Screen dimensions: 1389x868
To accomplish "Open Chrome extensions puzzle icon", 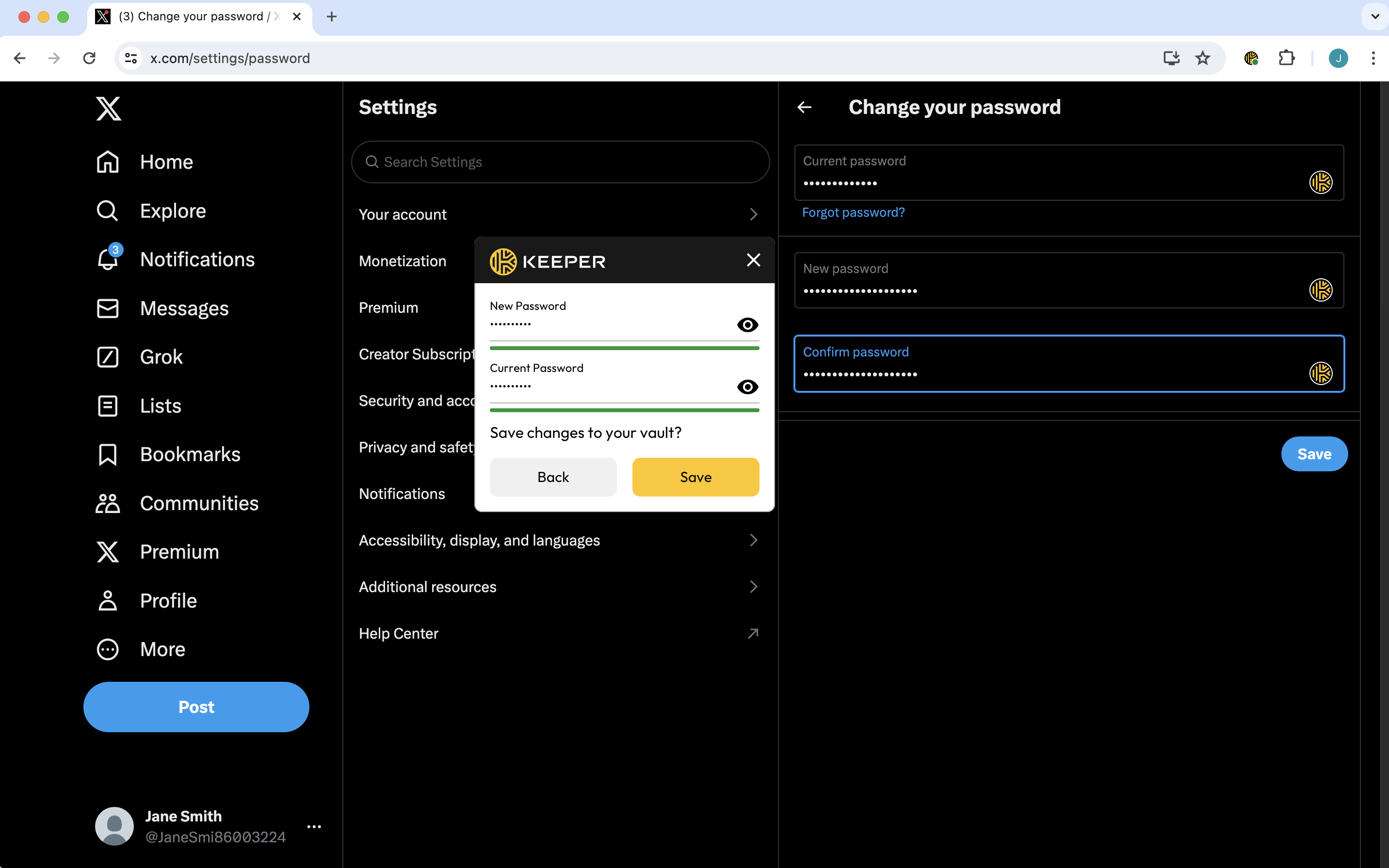I will point(1286,58).
